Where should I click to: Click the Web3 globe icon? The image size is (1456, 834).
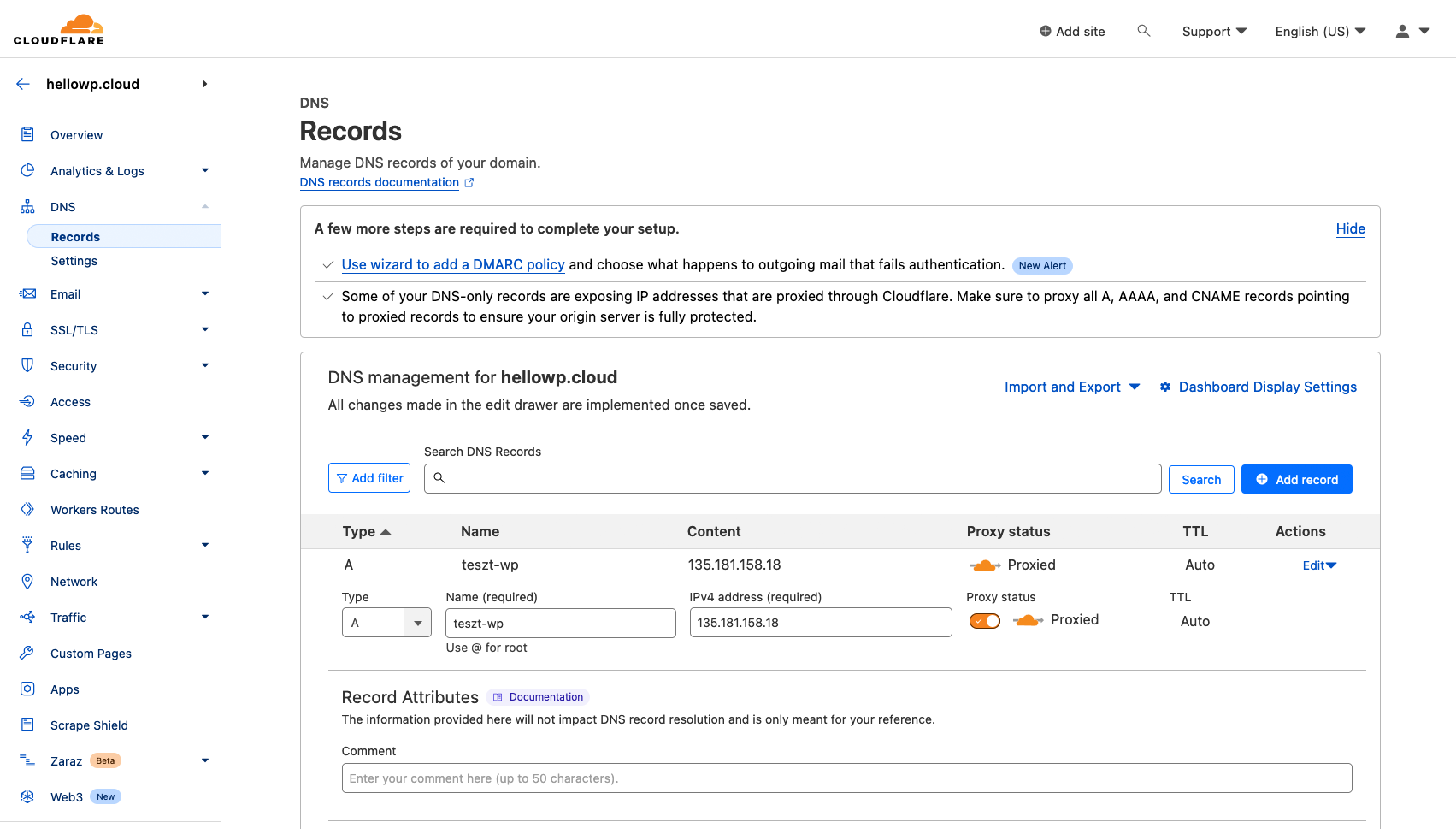27,796
